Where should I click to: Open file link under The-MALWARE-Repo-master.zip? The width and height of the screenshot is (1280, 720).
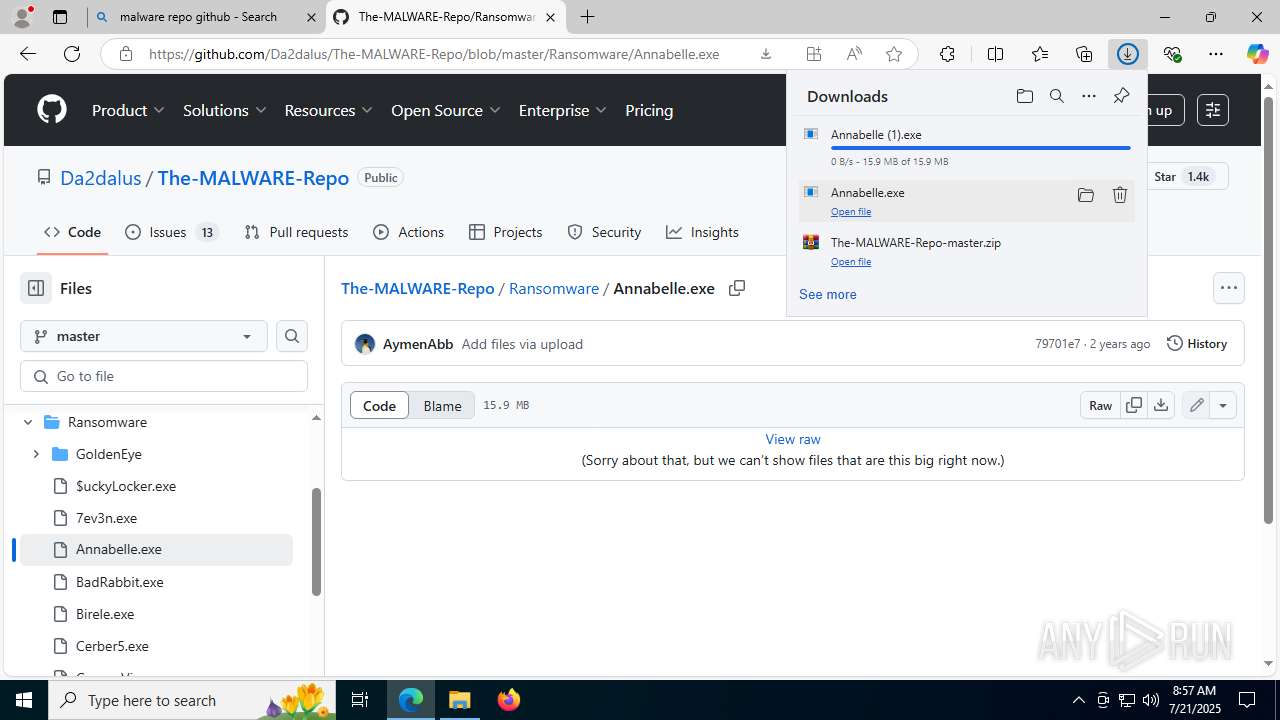point(851,262)
